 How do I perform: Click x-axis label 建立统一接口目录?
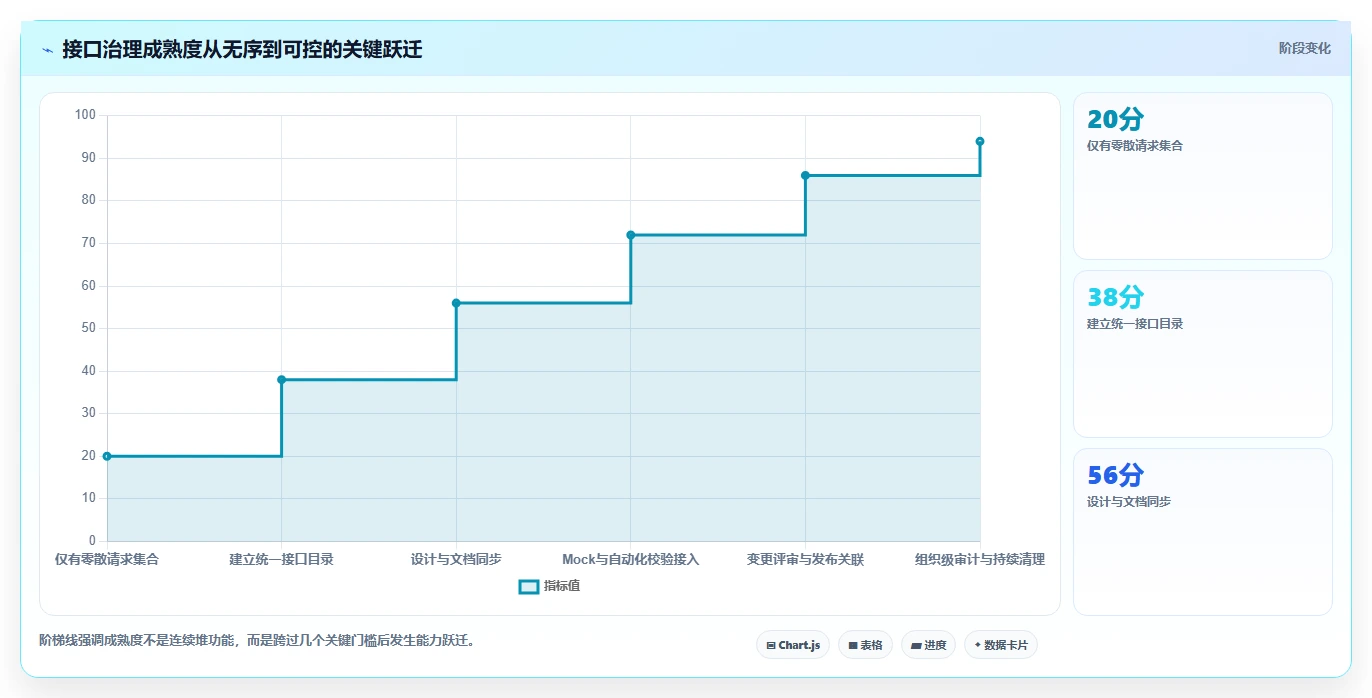click(x=281, y=559)
